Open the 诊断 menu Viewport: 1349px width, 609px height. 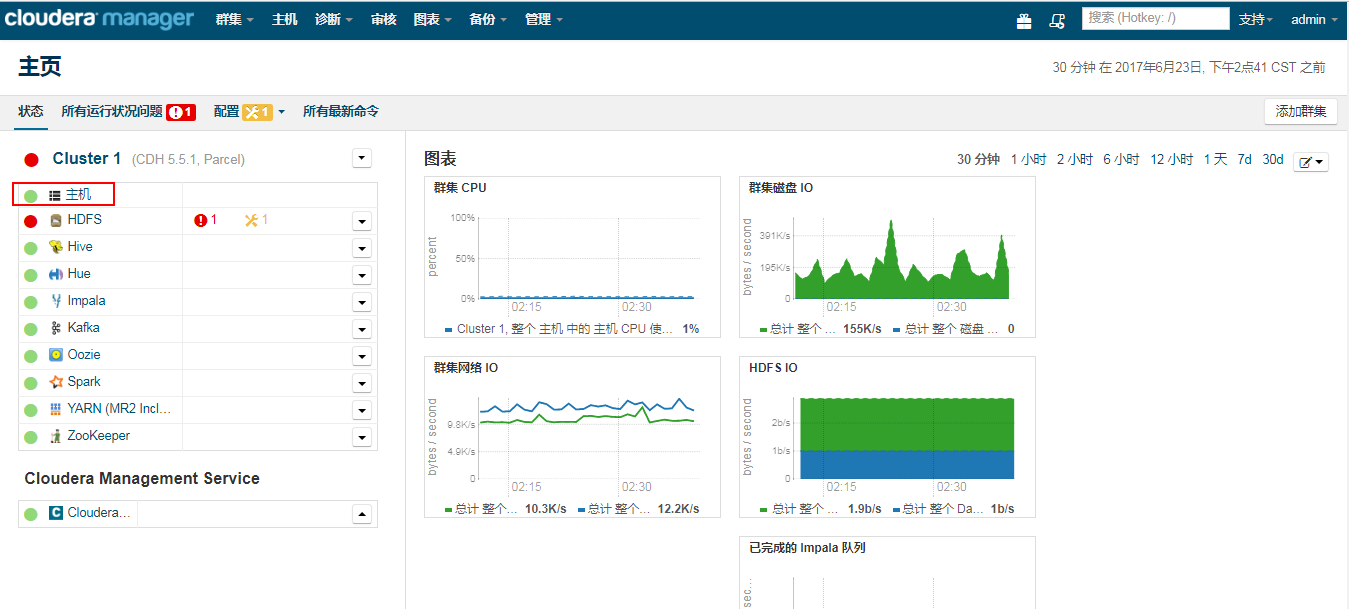click(334, 20)
